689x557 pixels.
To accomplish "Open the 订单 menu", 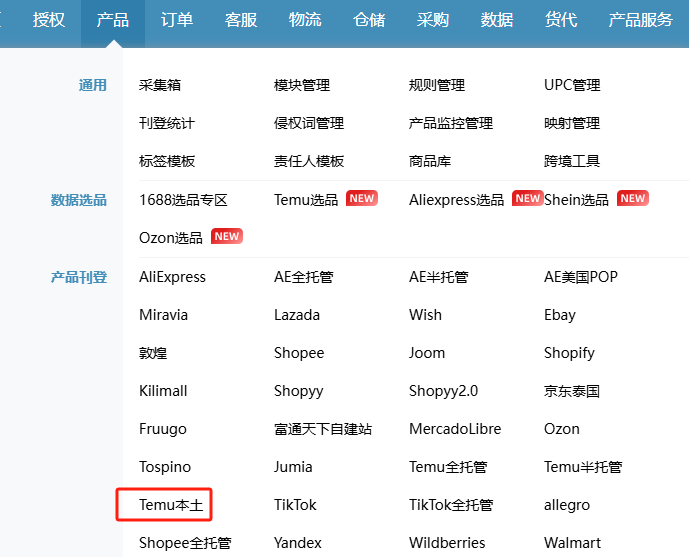I will [177, 20].
